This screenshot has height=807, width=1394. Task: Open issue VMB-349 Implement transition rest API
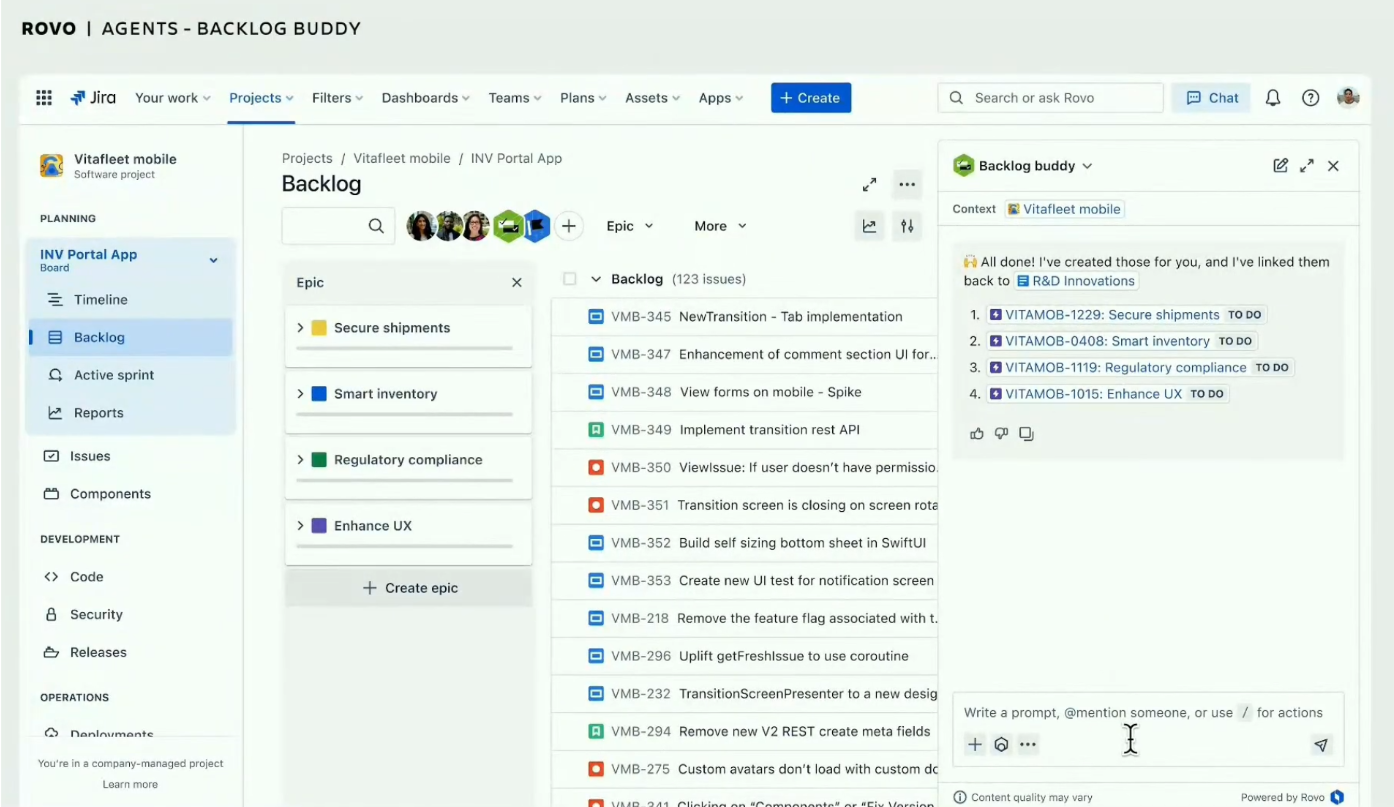click(745, 430)
